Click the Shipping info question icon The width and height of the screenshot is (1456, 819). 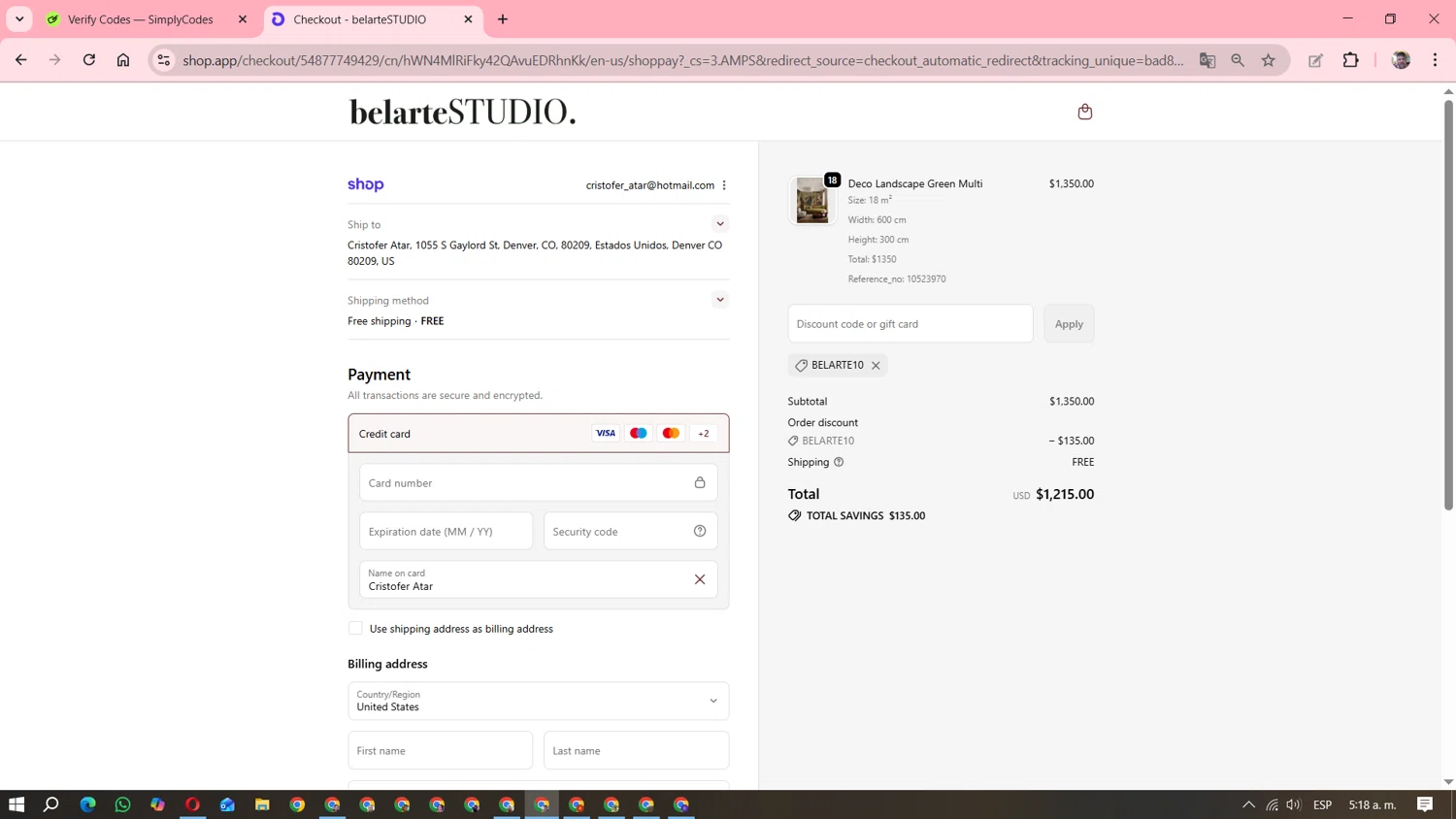pos(840,462)
